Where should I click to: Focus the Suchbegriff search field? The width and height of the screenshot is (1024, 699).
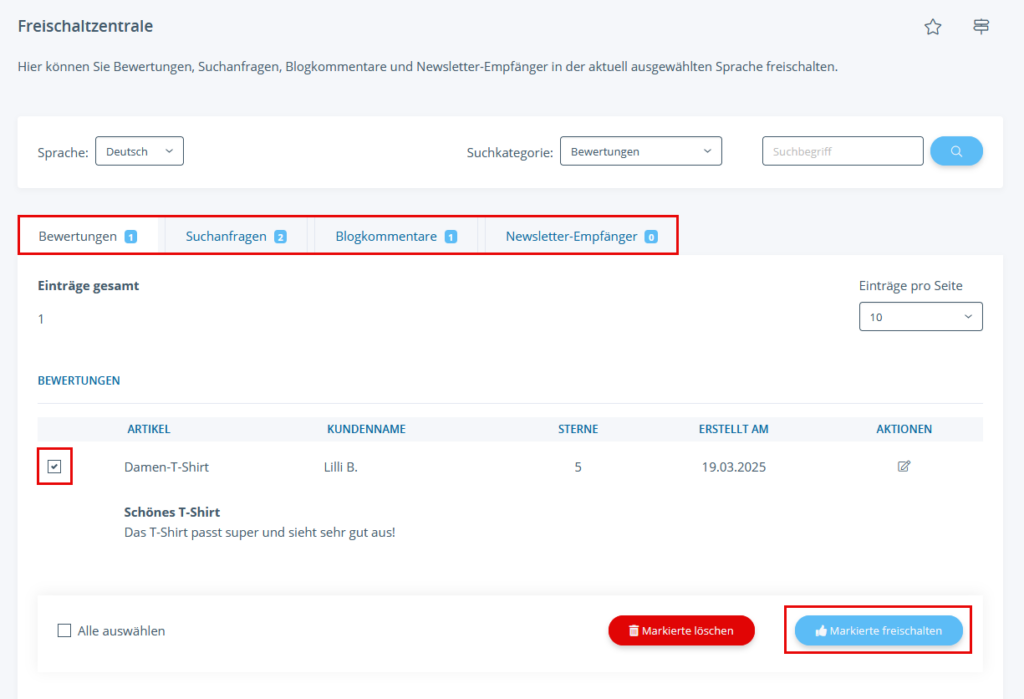coord(842,152)
